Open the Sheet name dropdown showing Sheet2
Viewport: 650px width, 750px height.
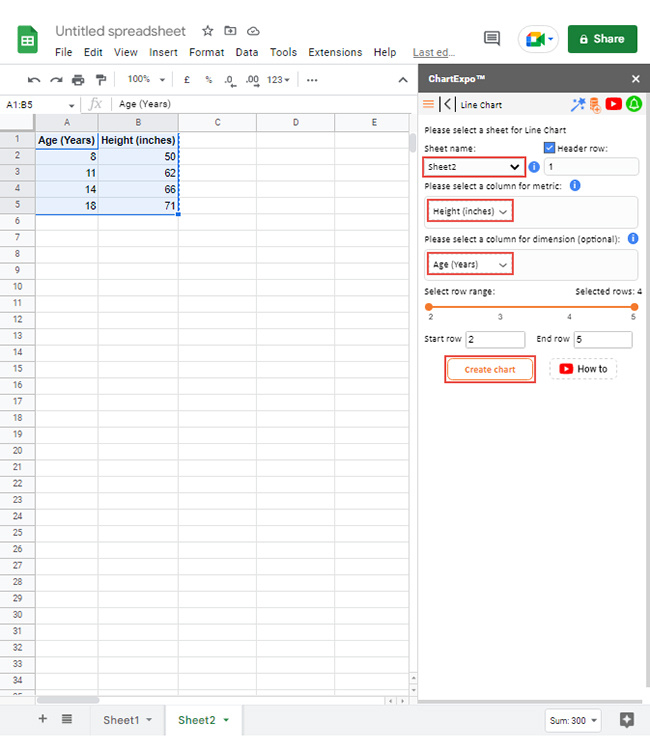pyautogui.click(x=474, y=167)
